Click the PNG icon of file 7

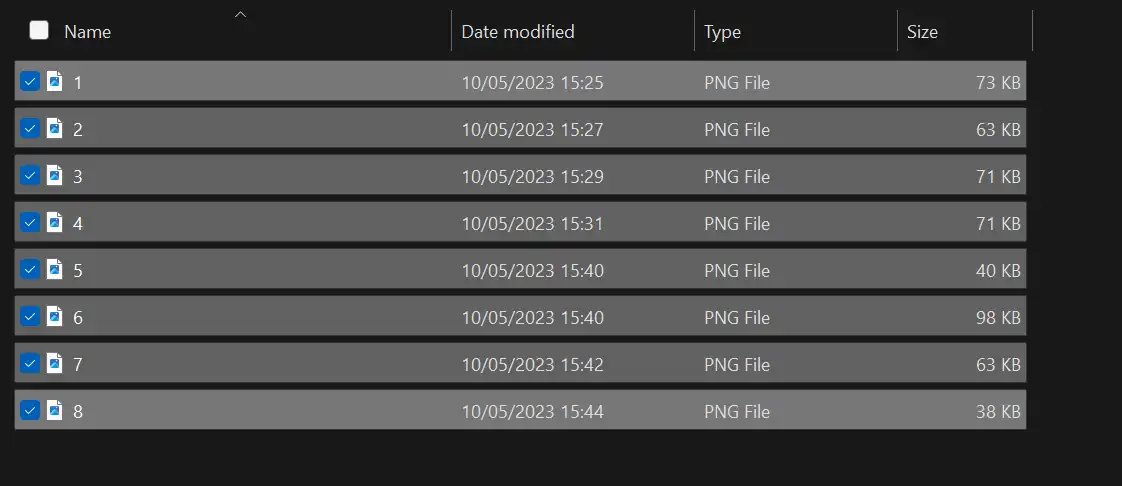(54, 363)
